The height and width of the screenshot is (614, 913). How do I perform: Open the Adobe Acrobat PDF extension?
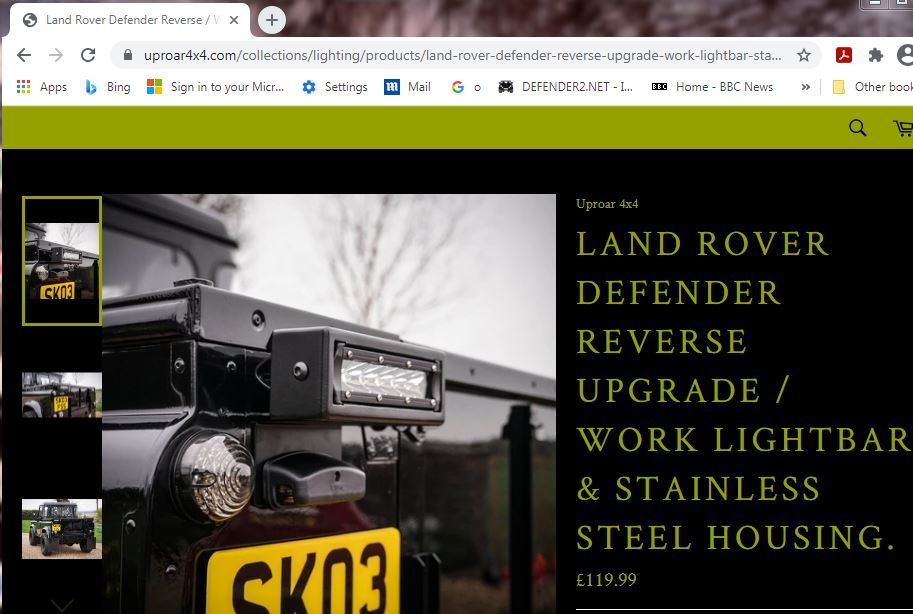(x=844, y=55)
